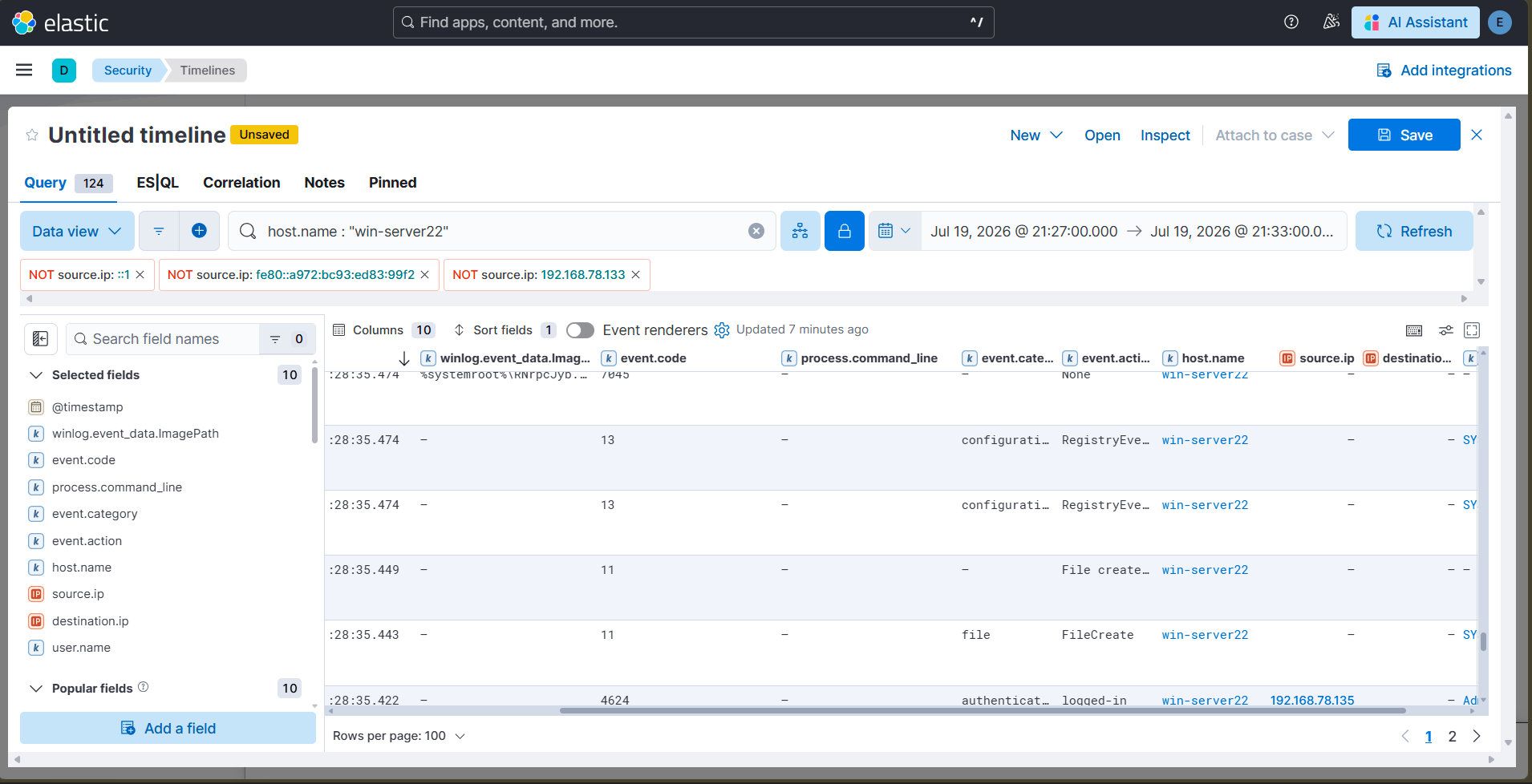The image size is (1532, 784).
Task: Click the favorite star next to Untitled timeline
Action: click(32, 135)
